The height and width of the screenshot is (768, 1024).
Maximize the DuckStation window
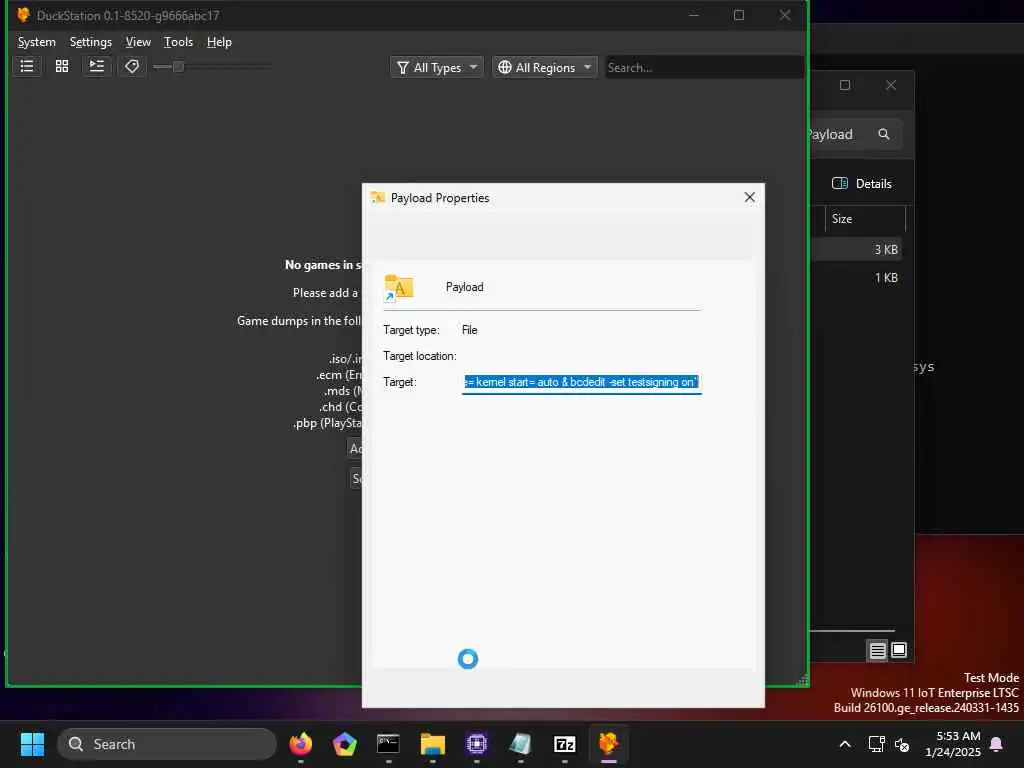739,14
